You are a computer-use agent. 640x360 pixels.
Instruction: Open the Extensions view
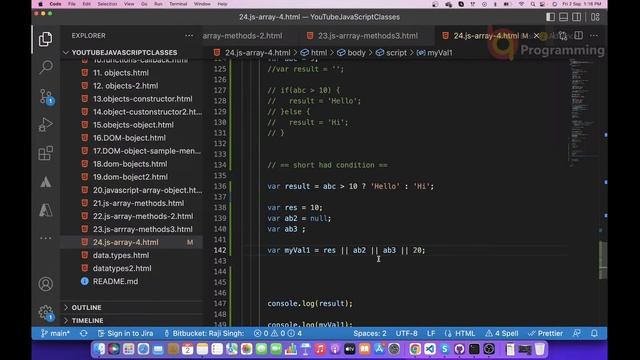tap(45, 153)
